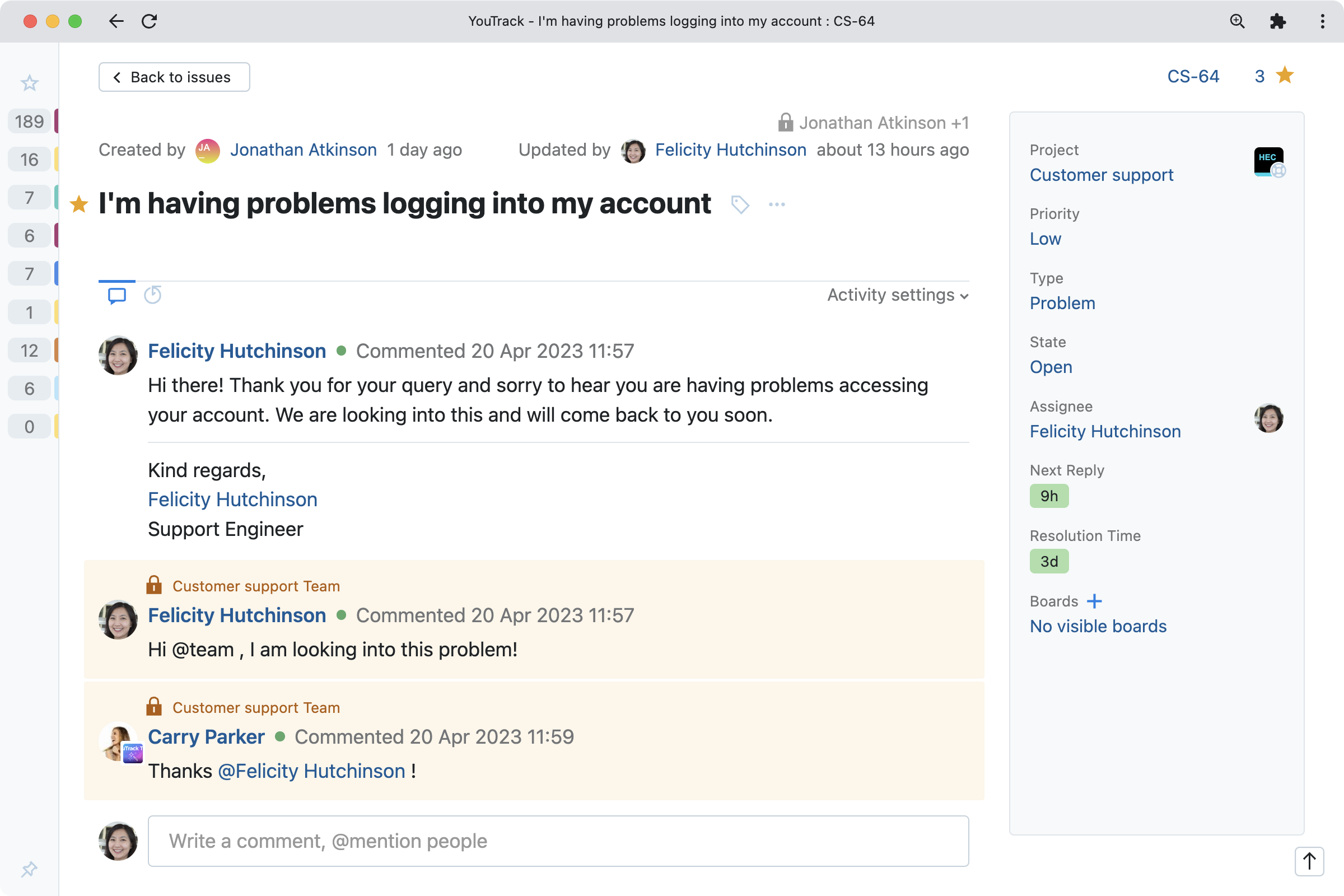
Task: Toggle the star beside the issue title
Action: (79, 204)
